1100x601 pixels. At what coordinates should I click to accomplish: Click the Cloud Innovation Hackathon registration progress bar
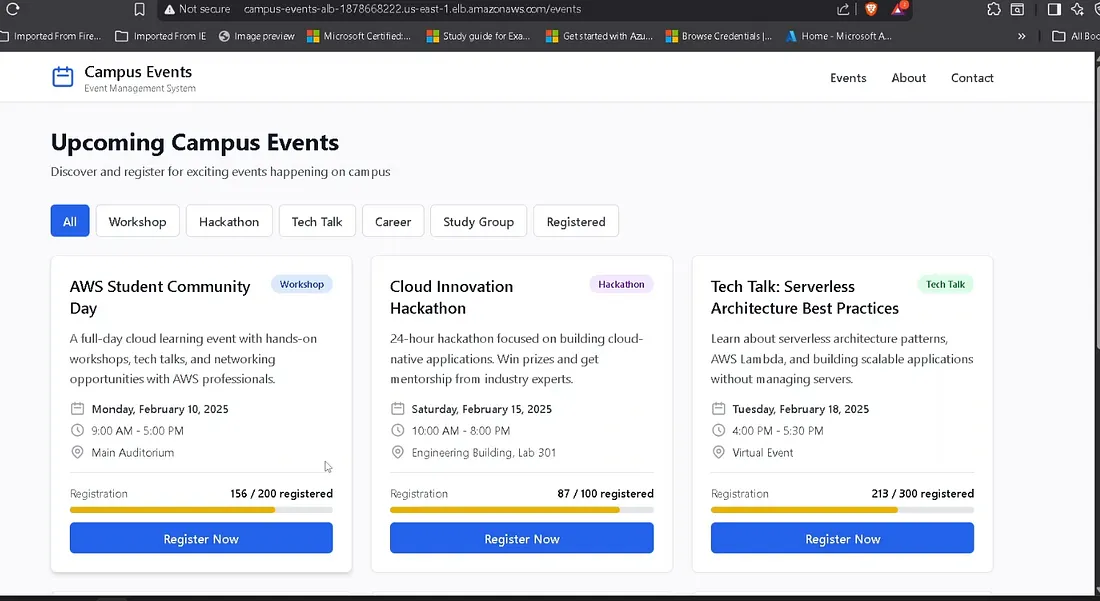[x=522, y=510]
